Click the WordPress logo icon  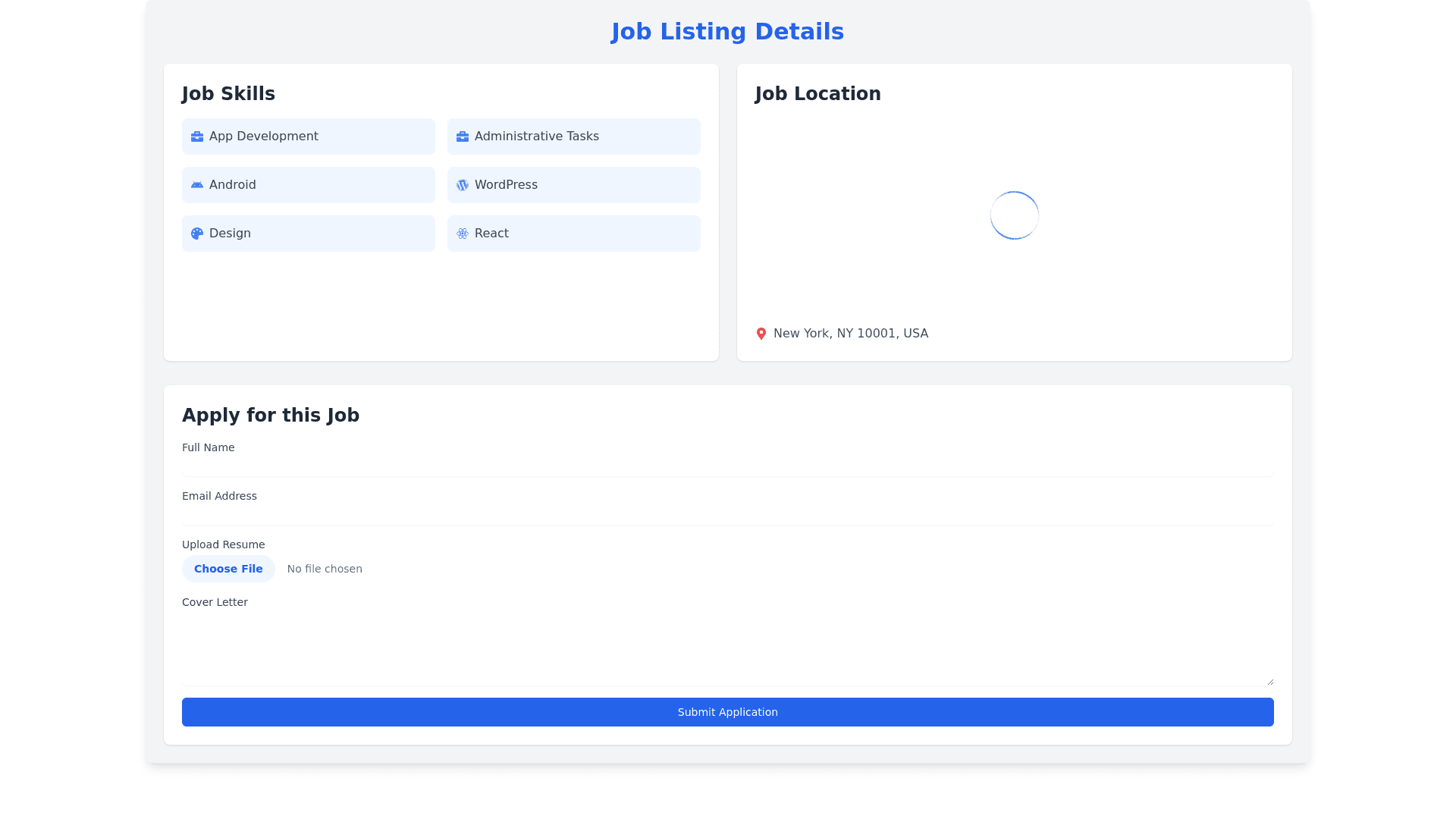(x=463, y=185)
